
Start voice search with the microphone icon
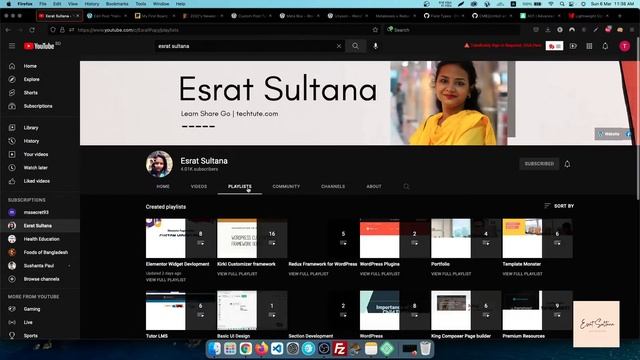coord(376,46)
